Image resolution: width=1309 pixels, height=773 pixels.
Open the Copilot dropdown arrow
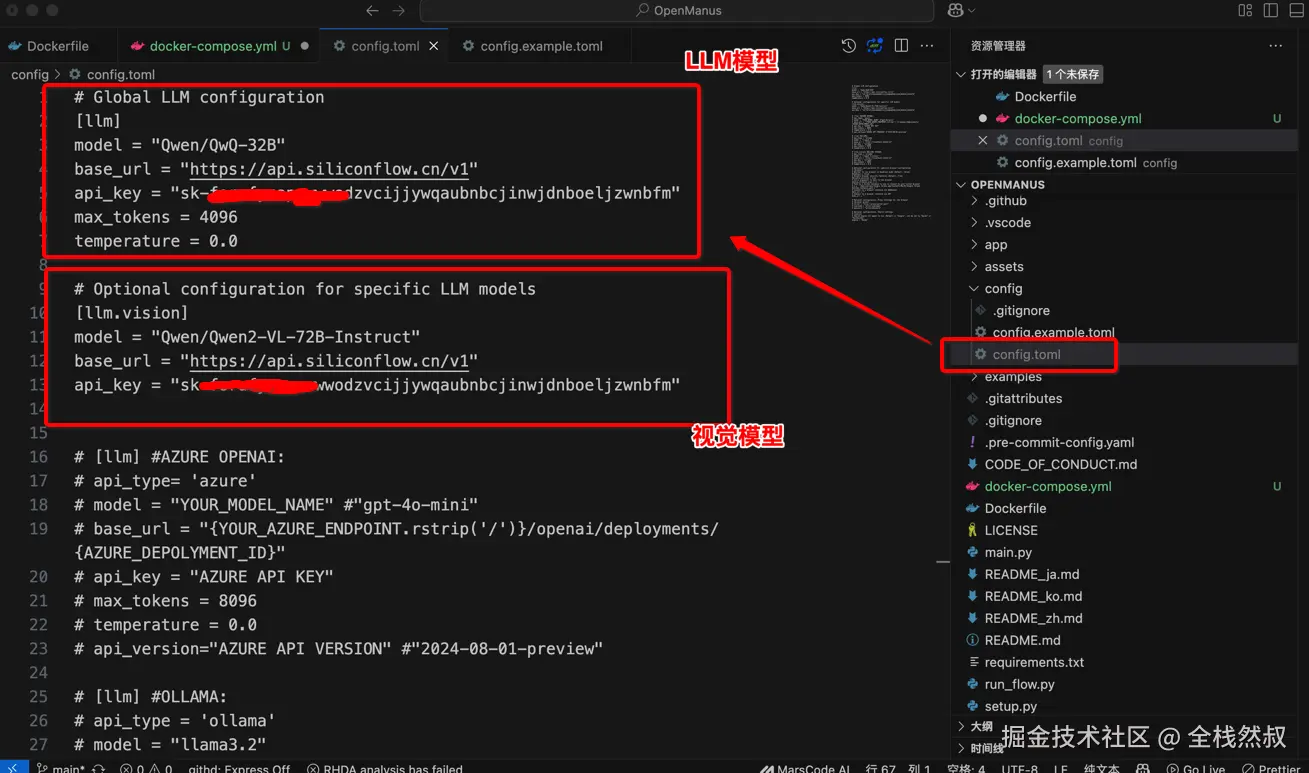971,10
